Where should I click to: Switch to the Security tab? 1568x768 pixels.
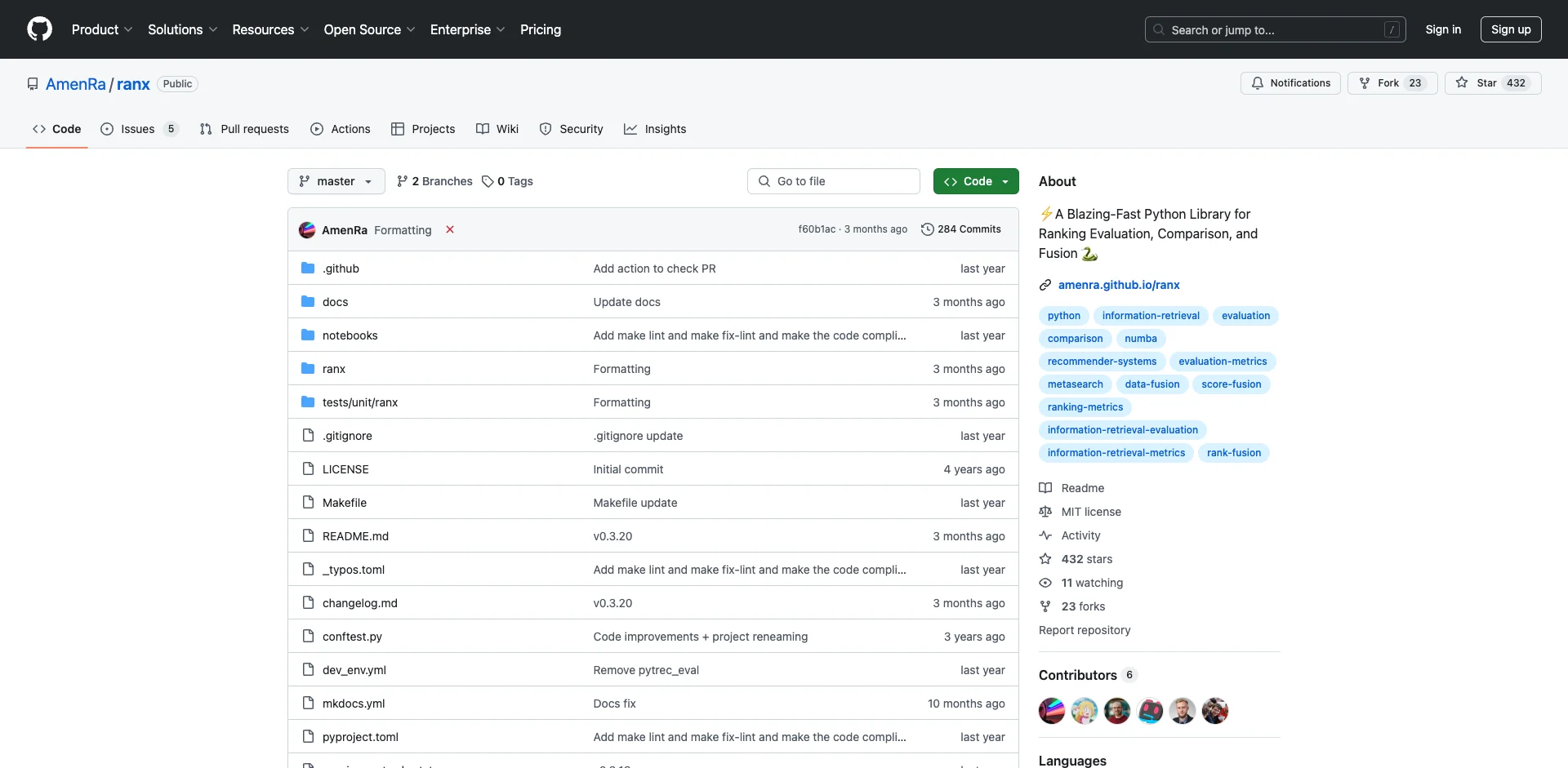(x=572, y=129)
